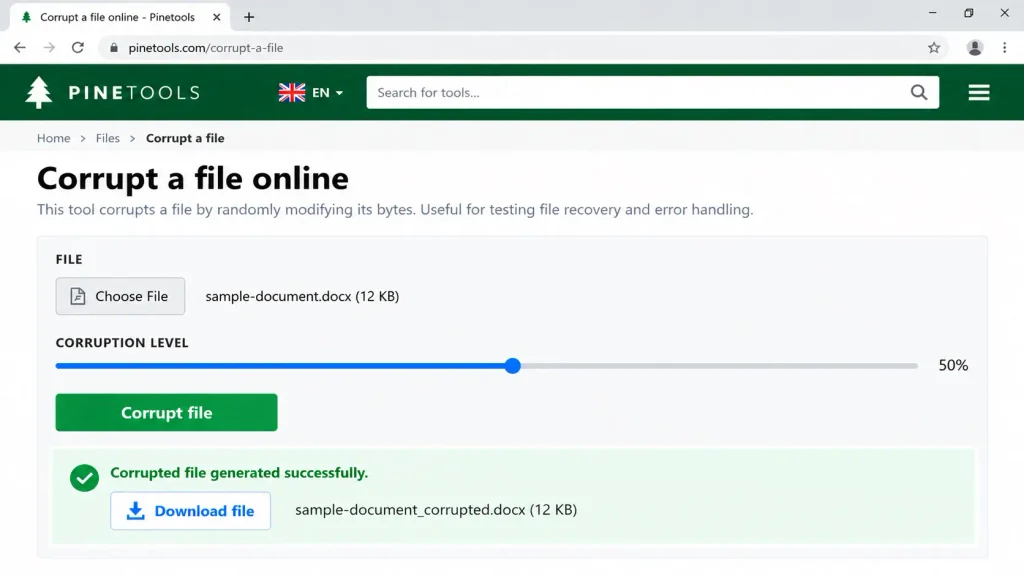This screenshot has width=1024, height=576.
Task: Open the Files breadcrumb link
Action: (x=108, y=138)
